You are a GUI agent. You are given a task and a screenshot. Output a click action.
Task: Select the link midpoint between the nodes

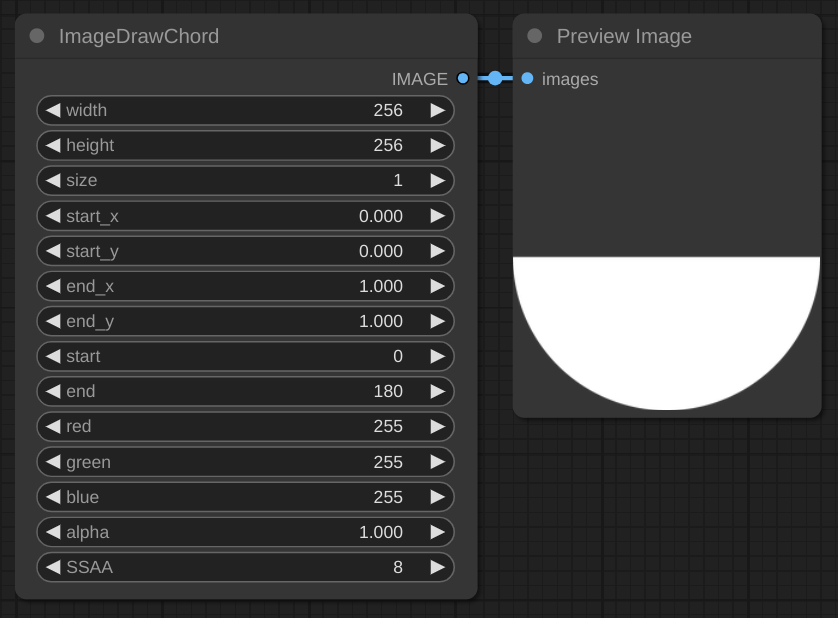tap(495, 78)
